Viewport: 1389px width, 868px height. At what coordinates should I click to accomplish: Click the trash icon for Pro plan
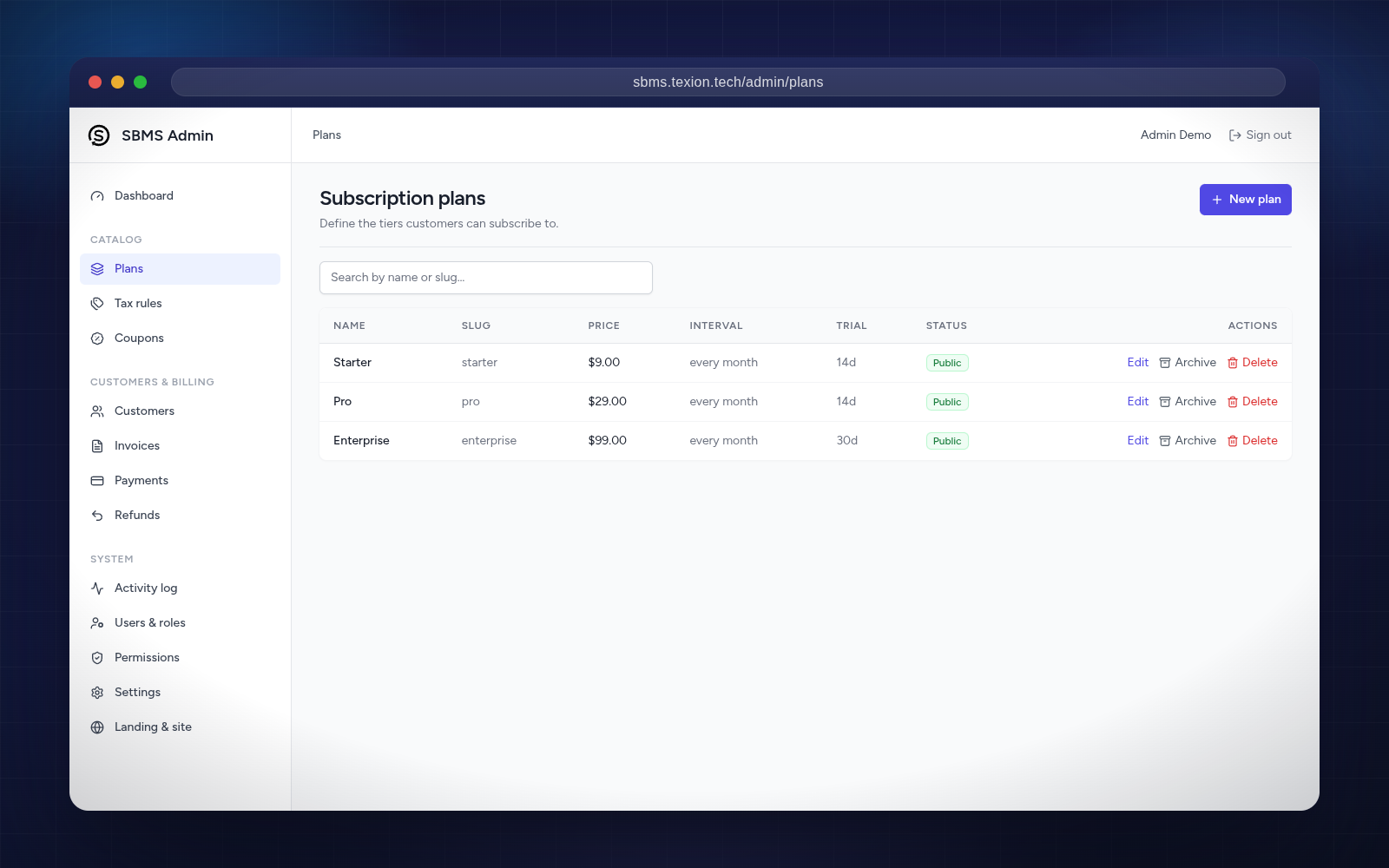click(x=1233, y=402)
